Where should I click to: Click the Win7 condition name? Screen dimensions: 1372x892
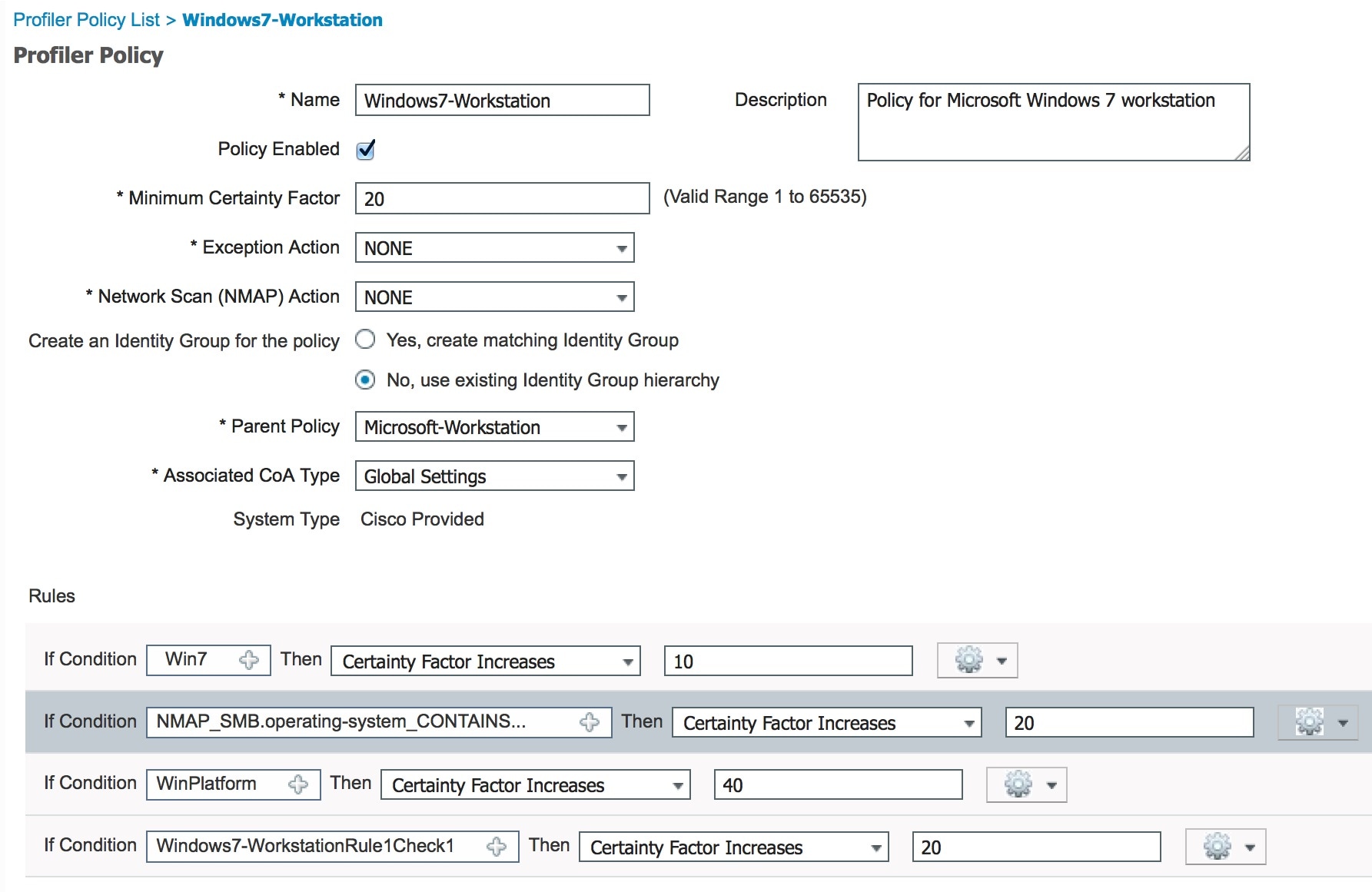point(186,659)
